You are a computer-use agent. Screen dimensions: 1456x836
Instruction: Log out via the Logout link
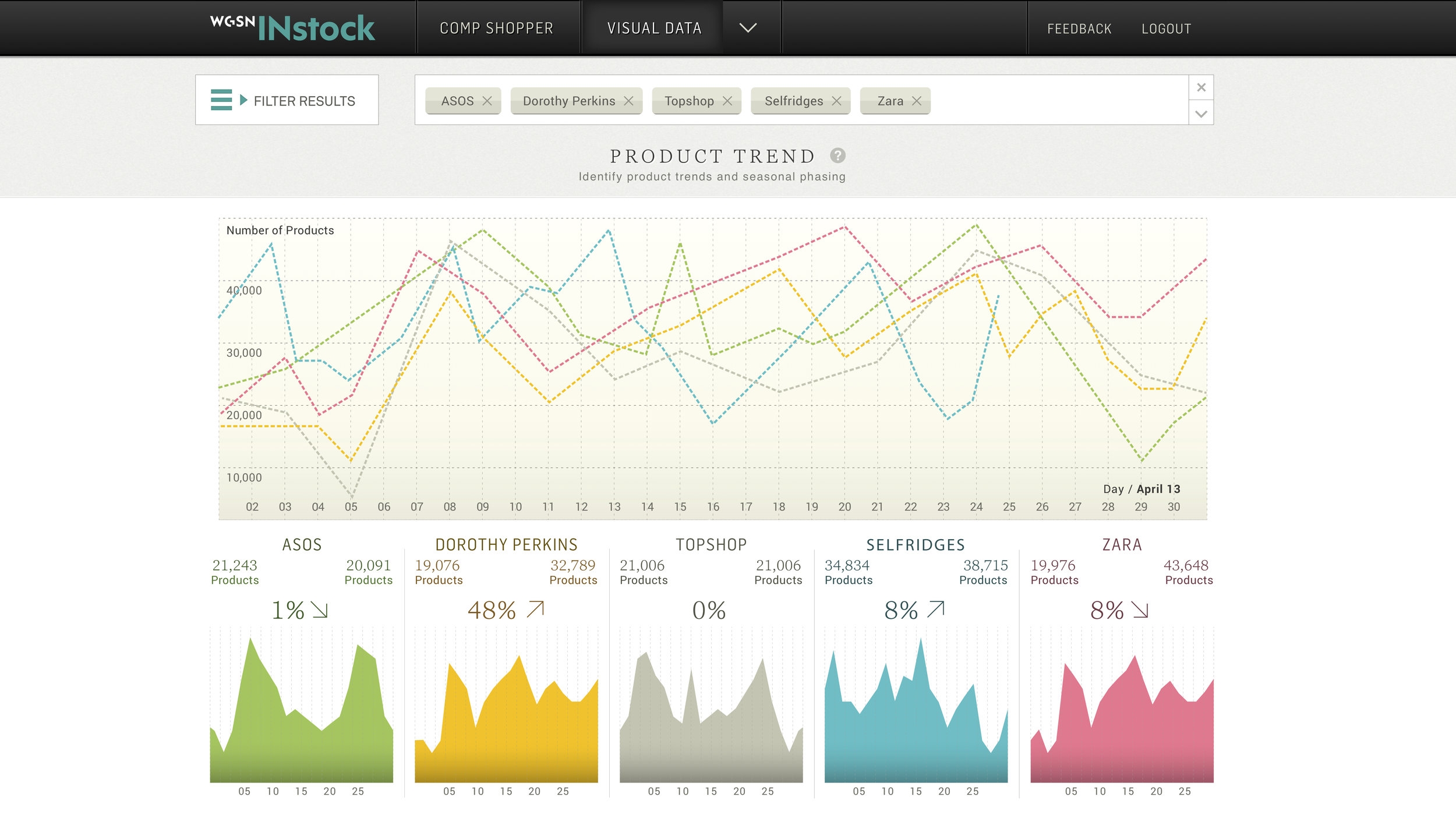pyautogui.click(x=1166, y=29)
